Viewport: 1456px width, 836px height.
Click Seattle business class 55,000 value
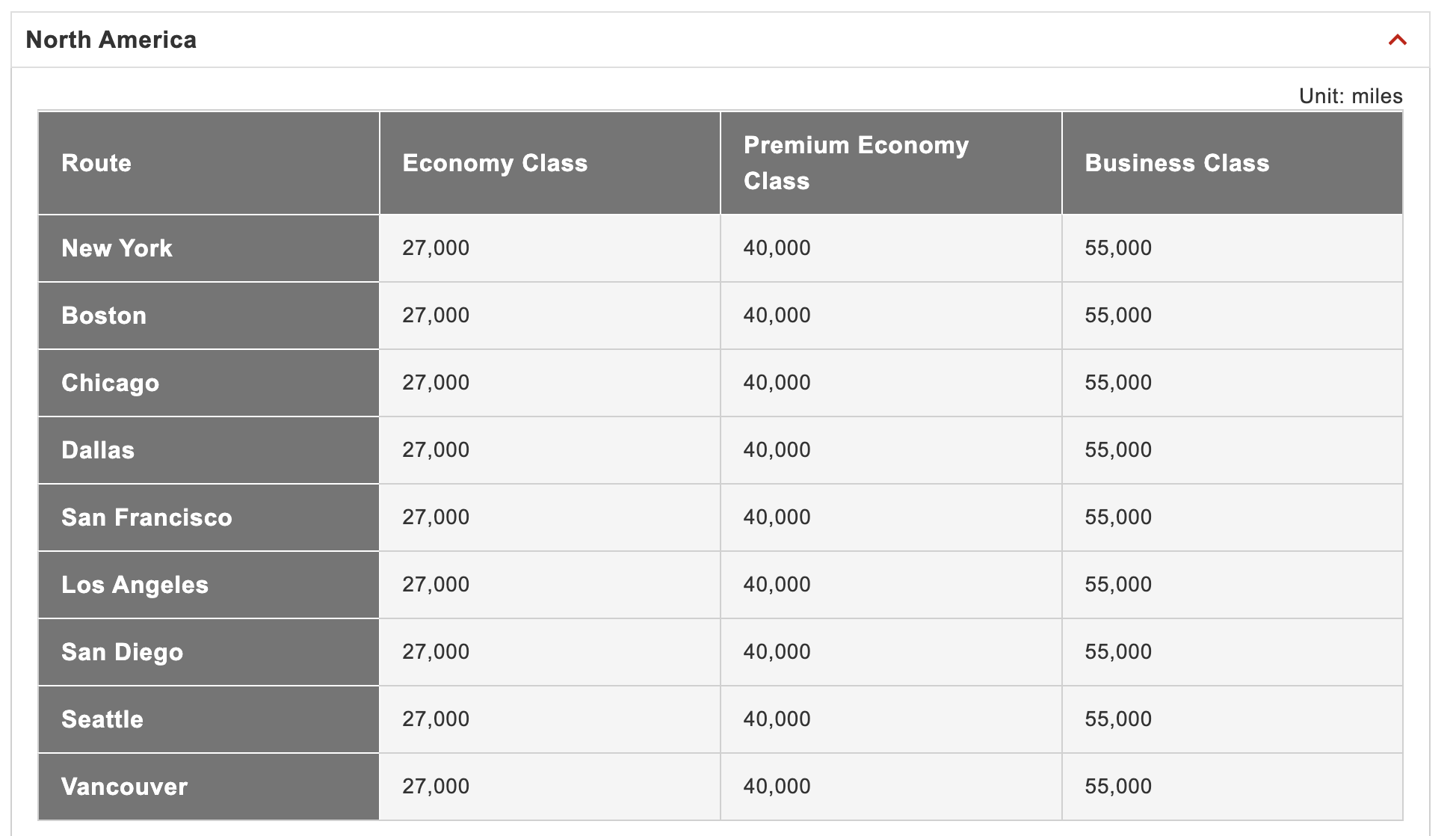click(x=1118, y=719)
